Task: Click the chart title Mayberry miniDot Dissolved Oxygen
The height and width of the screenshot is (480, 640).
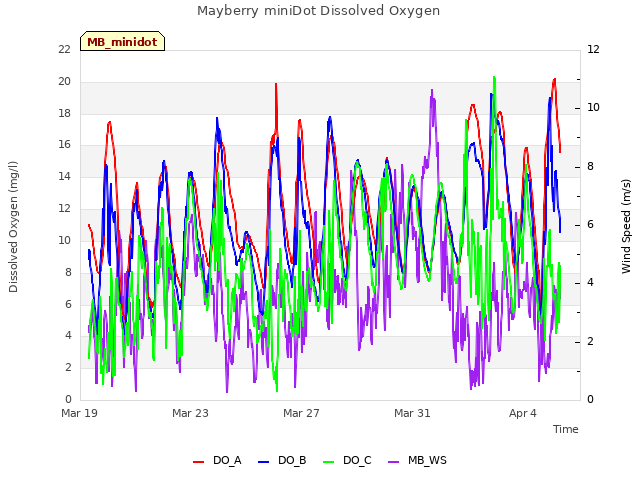Action: click(x=318, y=11)
